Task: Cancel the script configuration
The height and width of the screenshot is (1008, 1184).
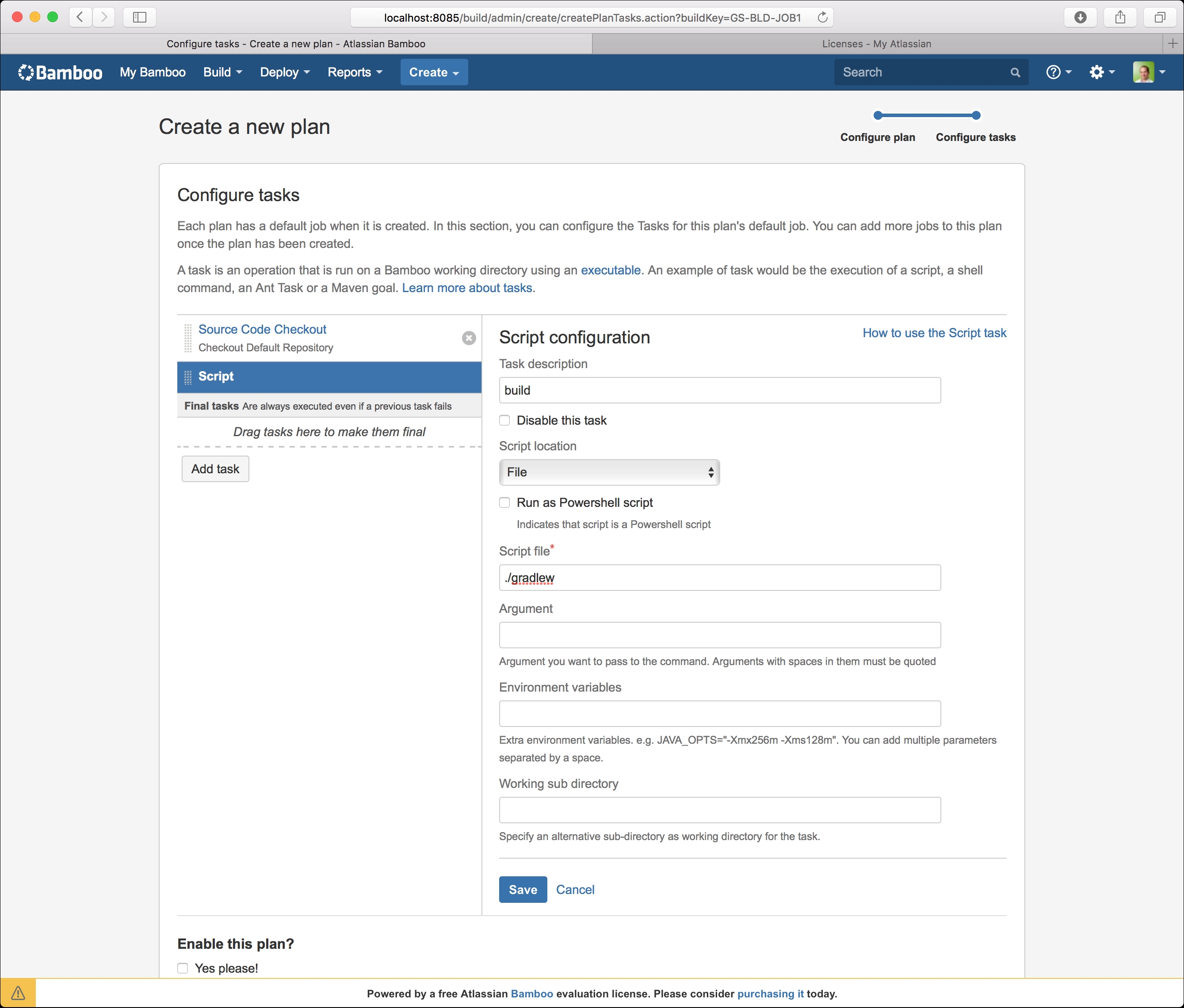Action: coord(575,889)
